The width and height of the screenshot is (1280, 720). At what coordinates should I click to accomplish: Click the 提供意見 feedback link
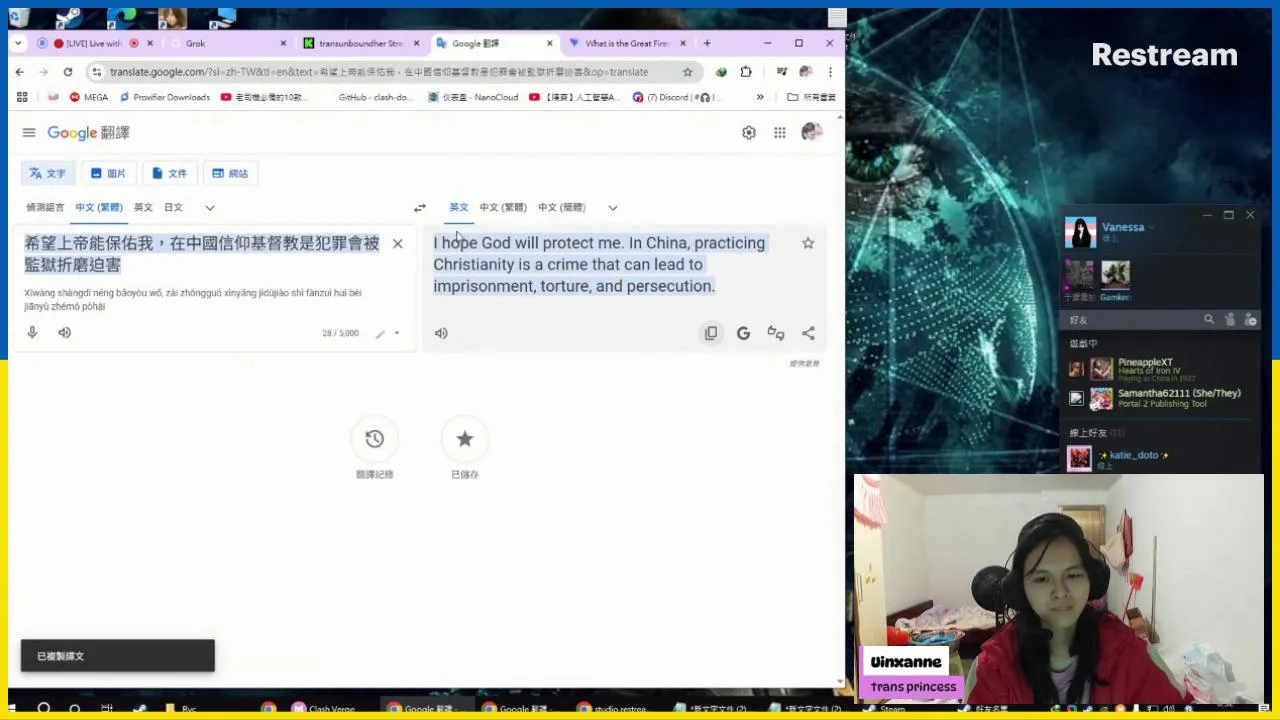tap(804, 364)
